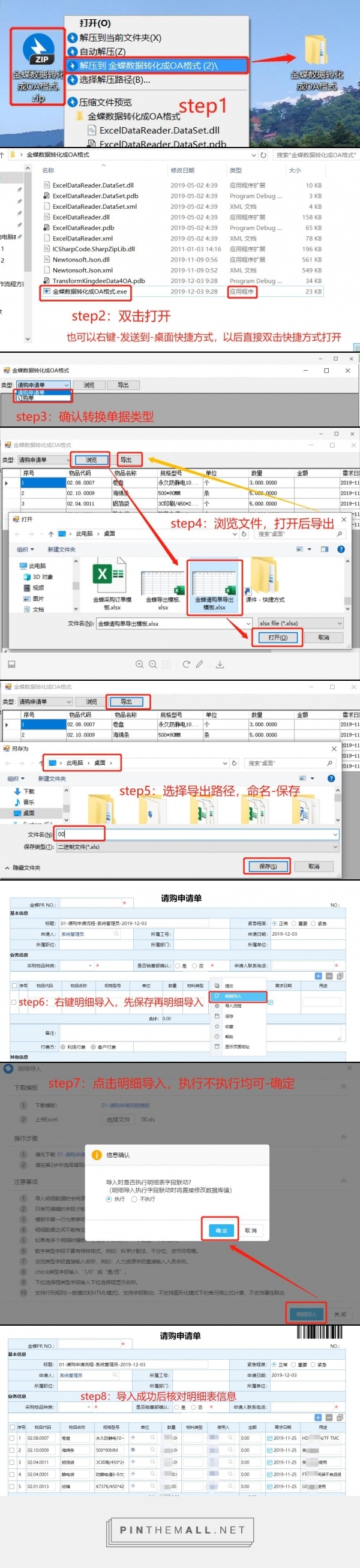
Task: Select 金蝶导出模板.xlsx file in Open dialog
Action: click(x=163, y=588)
